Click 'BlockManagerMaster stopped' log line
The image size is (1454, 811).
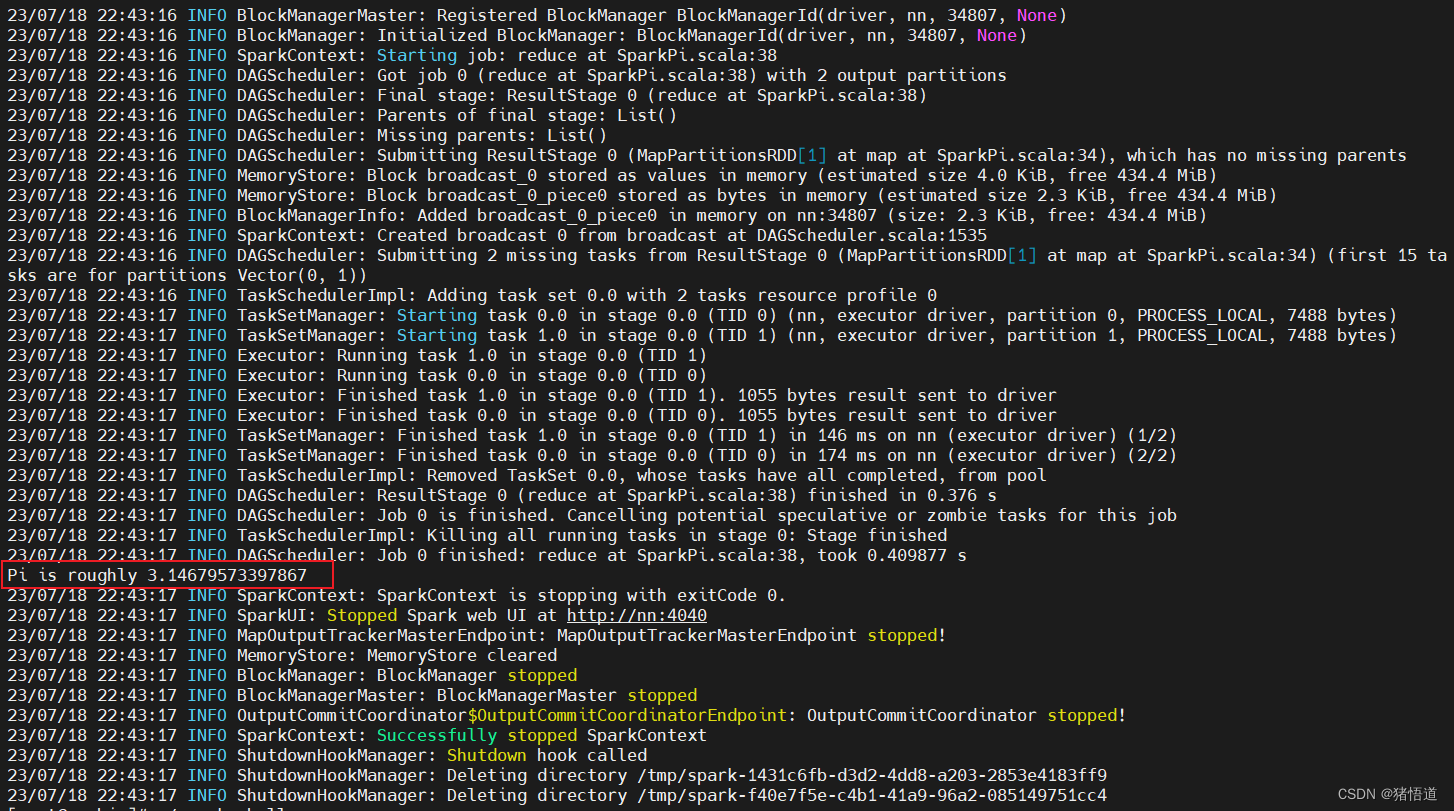[x=352, y=695]
